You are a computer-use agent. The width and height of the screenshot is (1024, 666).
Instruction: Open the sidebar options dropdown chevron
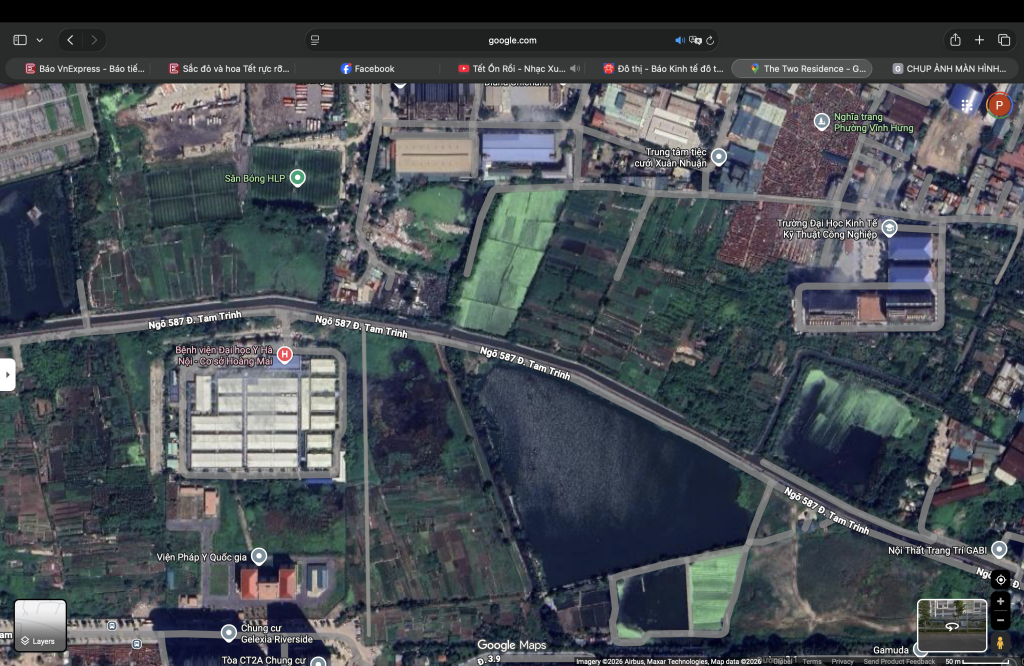(x=40, y=40)
